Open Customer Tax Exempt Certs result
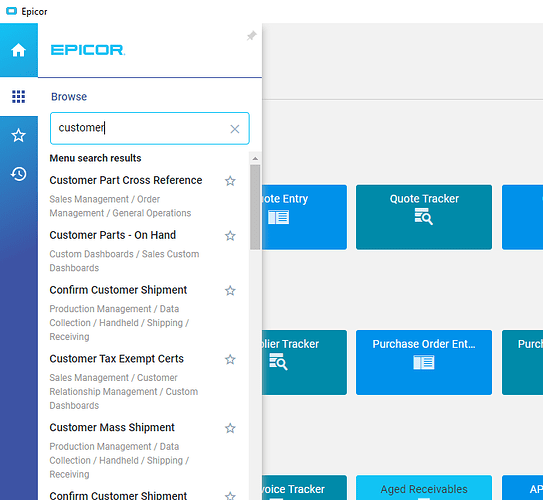543x500 pixels. (116, 359)
